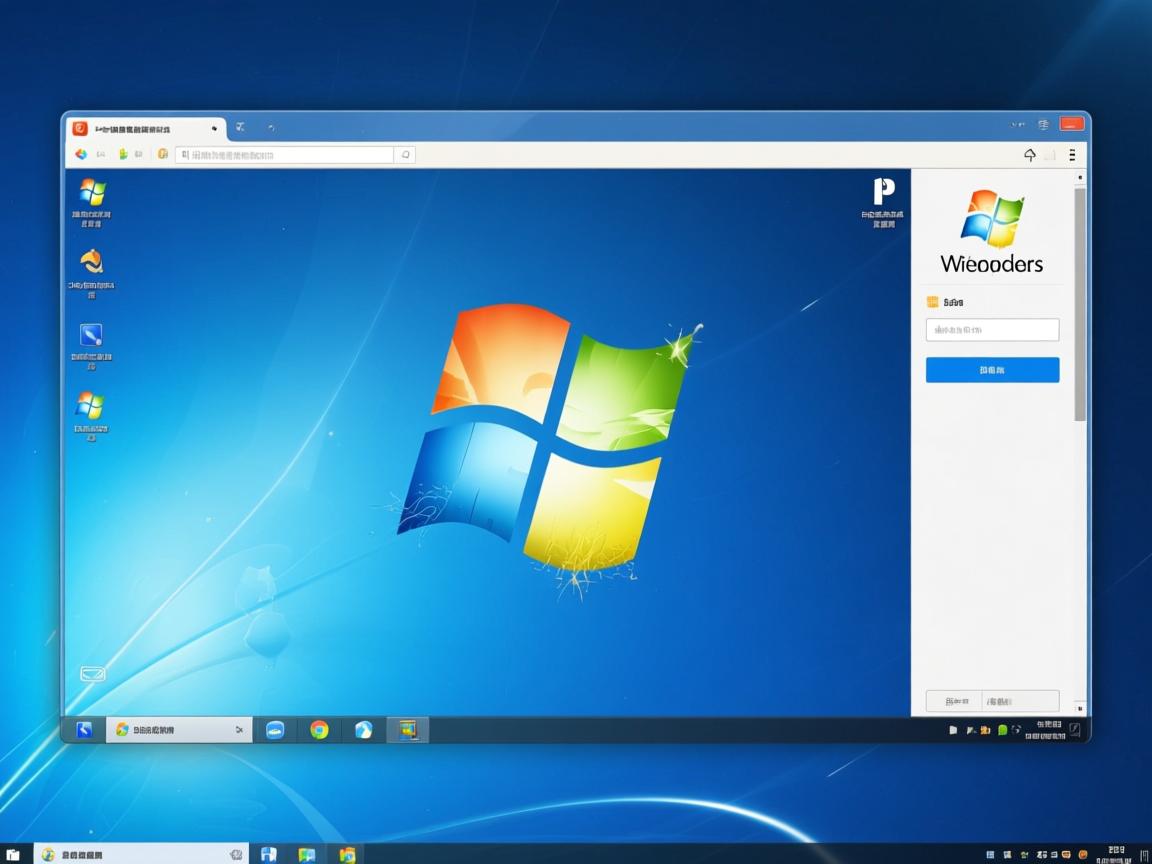Click the text field in the Wieooders panel
The width and height of the screenshot is (1152, 864).
[x=992, y=330]
